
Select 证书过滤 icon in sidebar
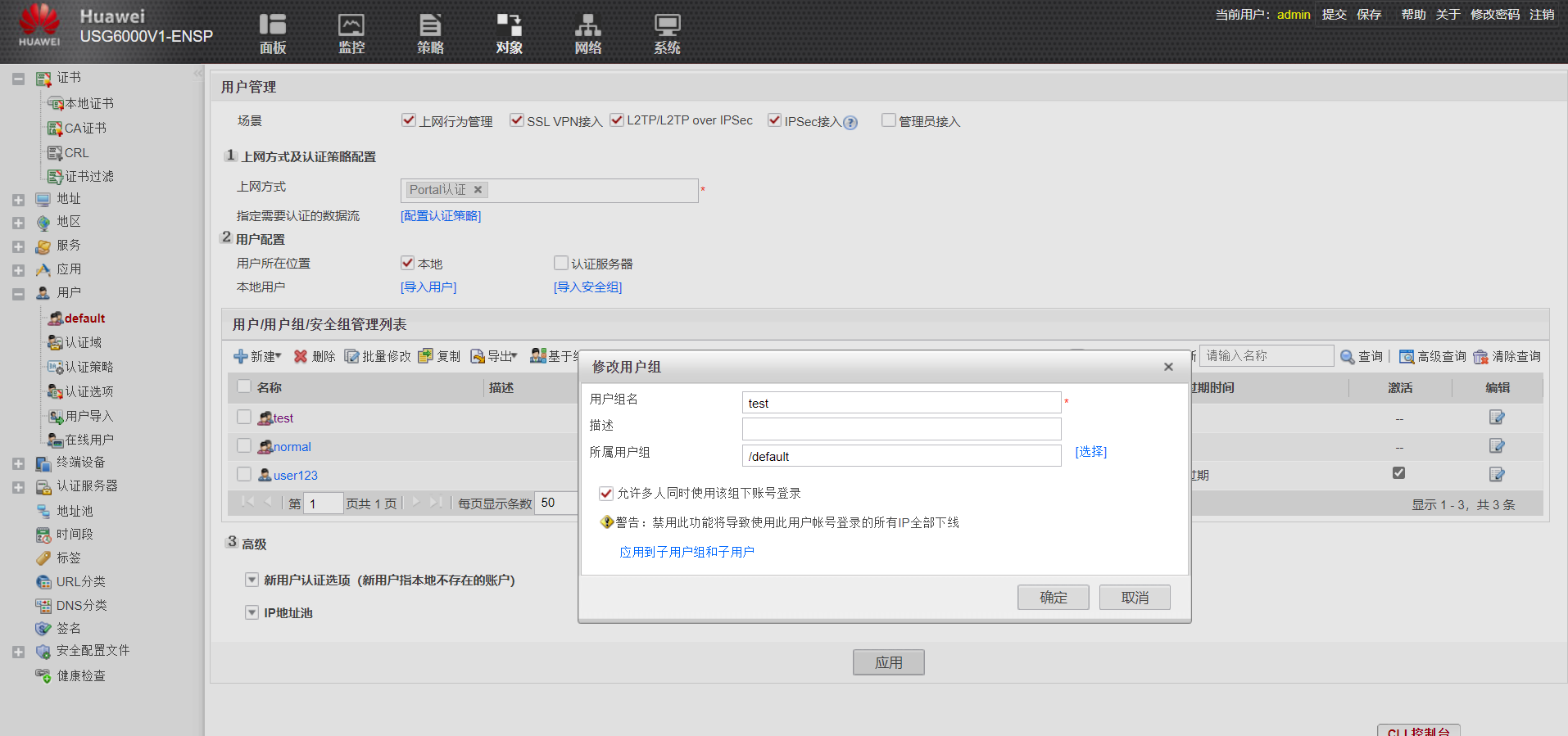point(55,177)
